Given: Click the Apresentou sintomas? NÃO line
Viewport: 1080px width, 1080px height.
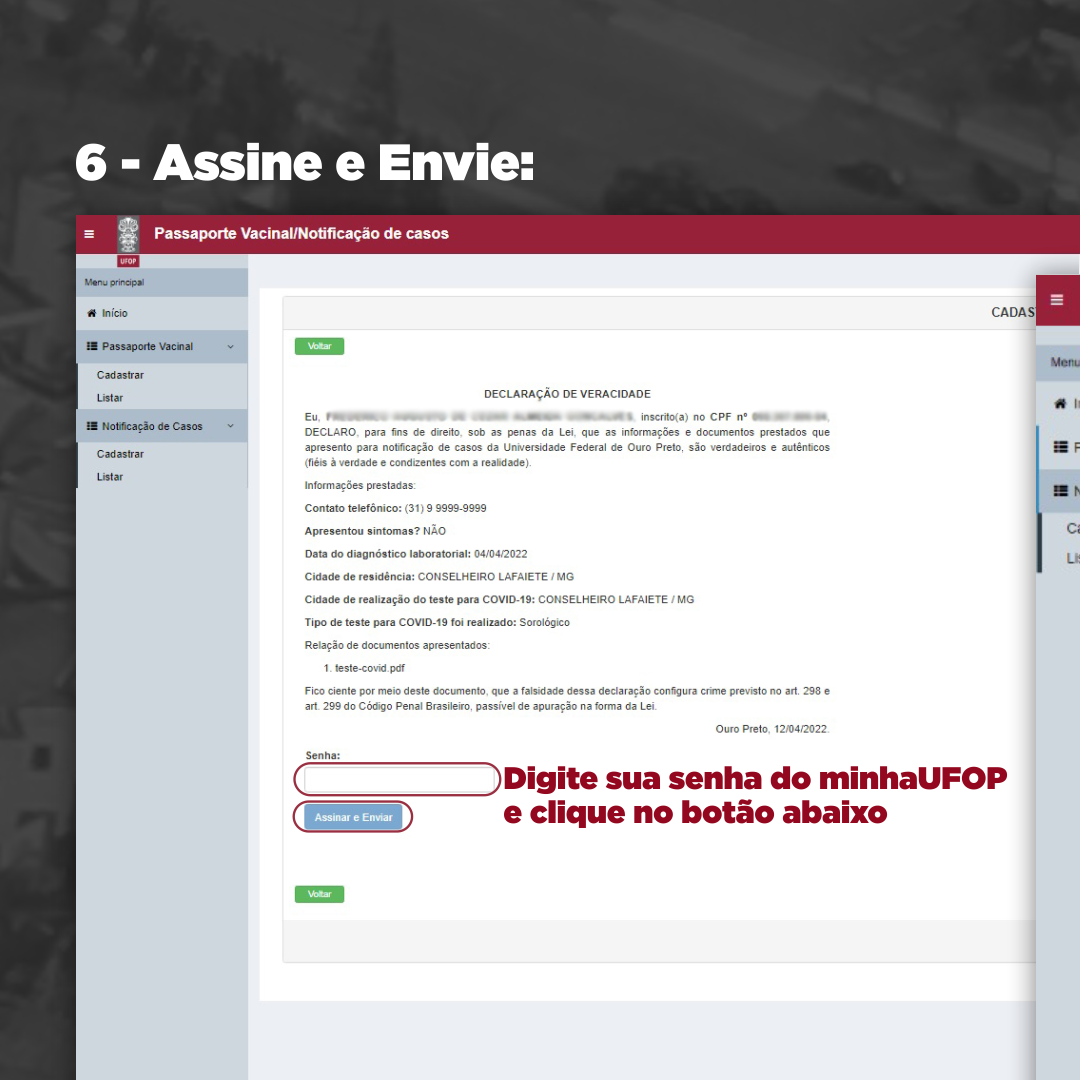Looking at the screenshot, I should tap(375, 531).
